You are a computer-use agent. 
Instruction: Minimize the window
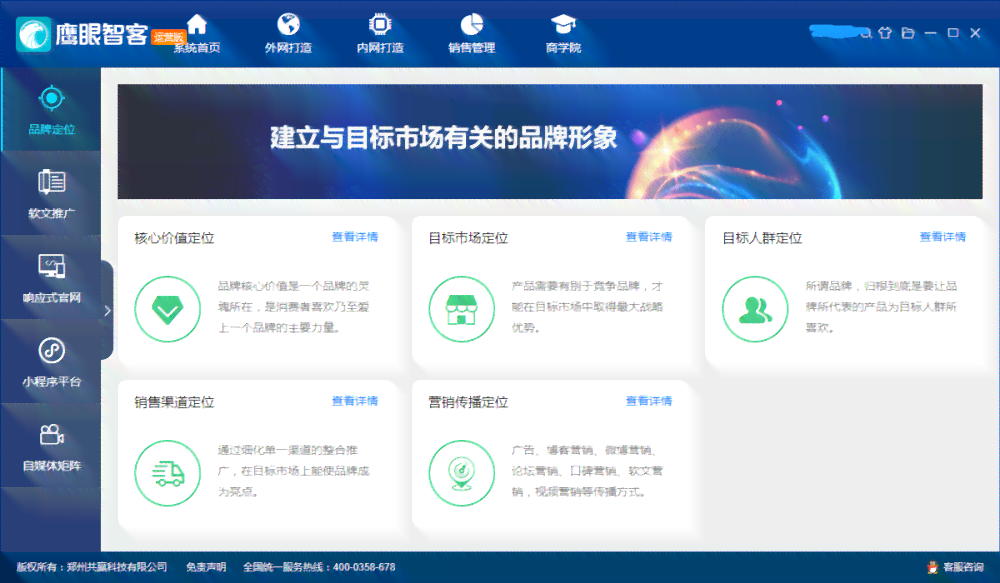tap(930, 33)
